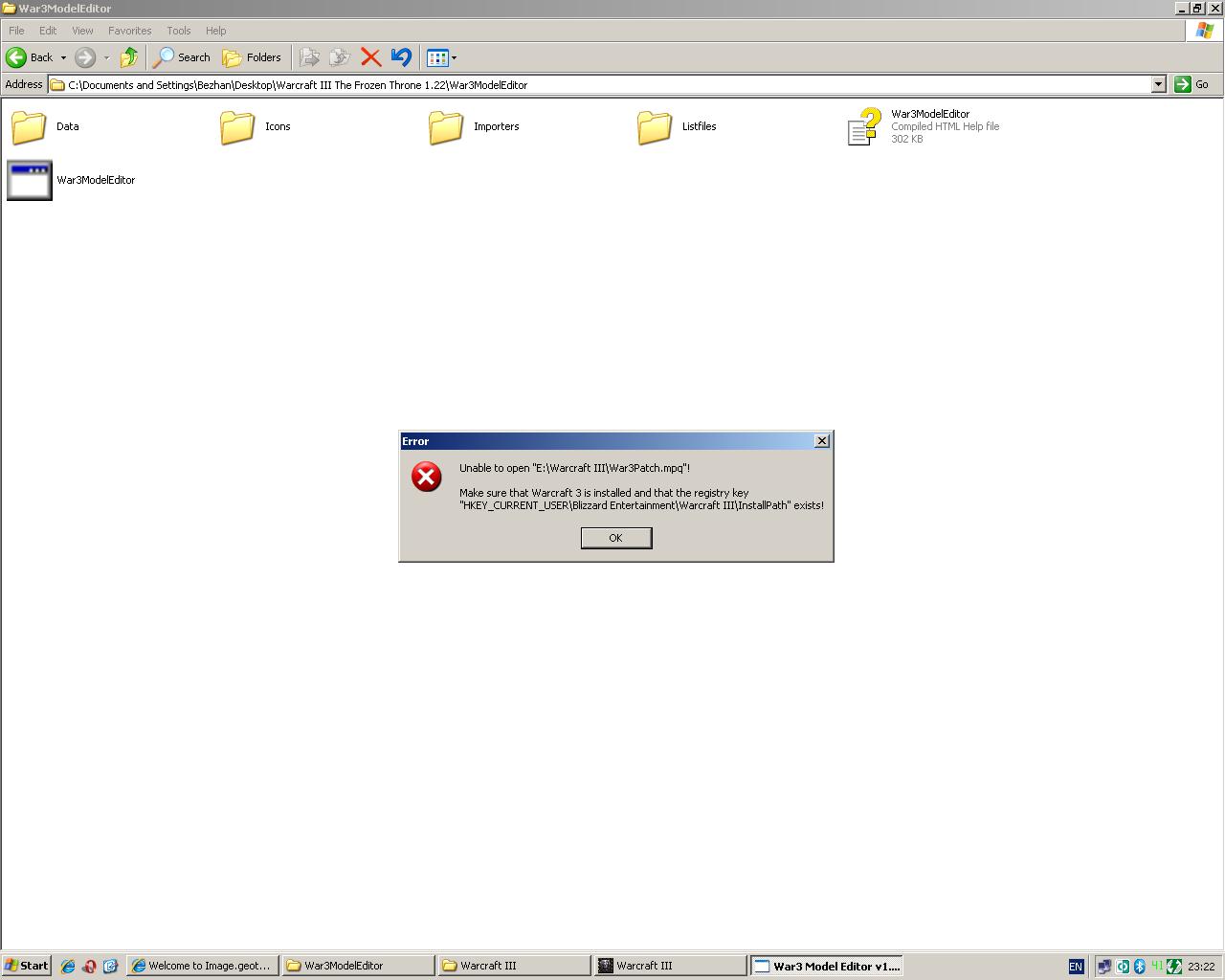Open the Edit menu
This screenshot has width=1225, height=980.
point(48,31)
